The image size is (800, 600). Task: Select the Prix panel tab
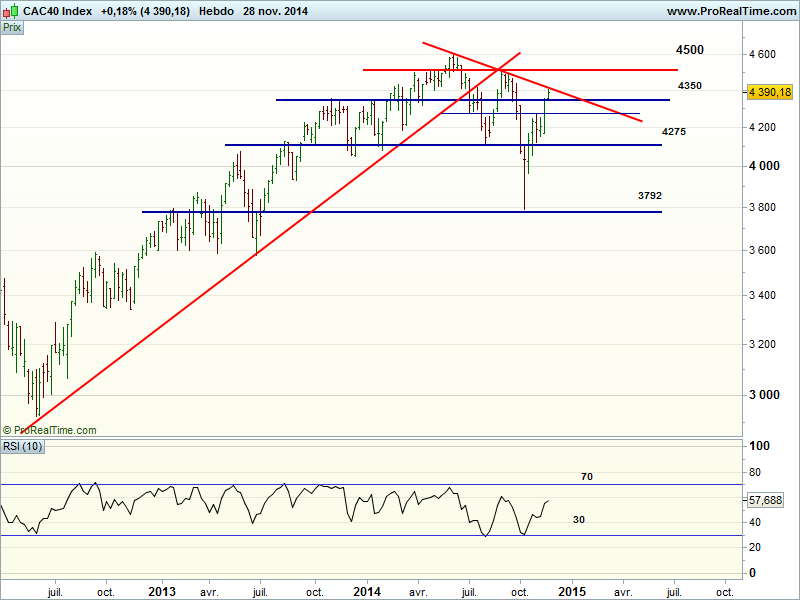pos(12,27)
